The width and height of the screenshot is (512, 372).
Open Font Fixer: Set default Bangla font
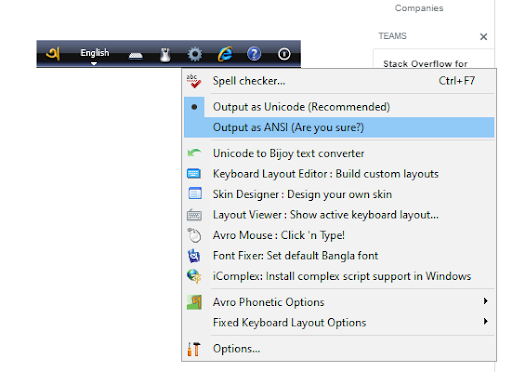point(339,256)
